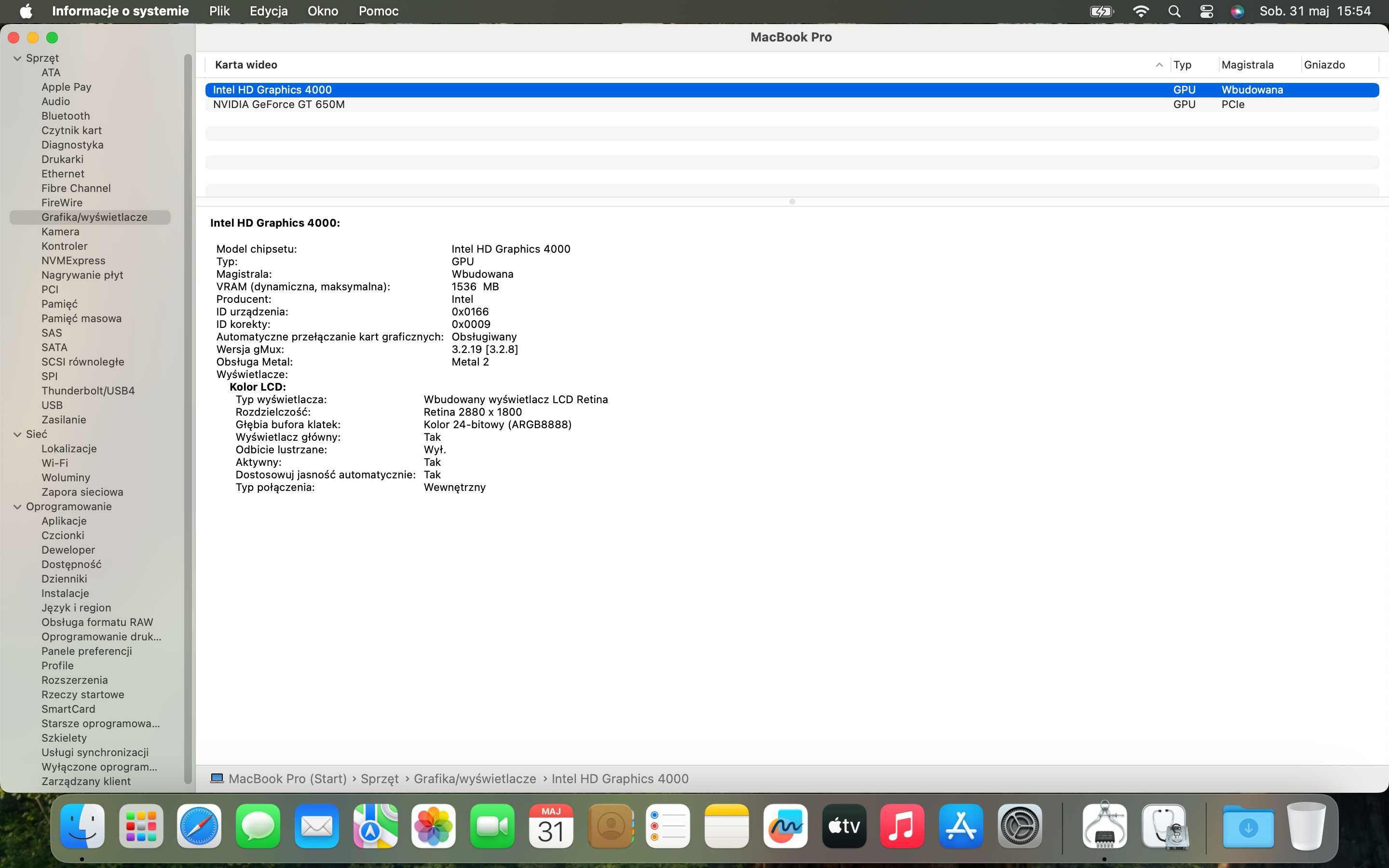Select Bluetooth in the sidebar
The width and height of the screenshot is (1389, 868).
coord(66,116)
